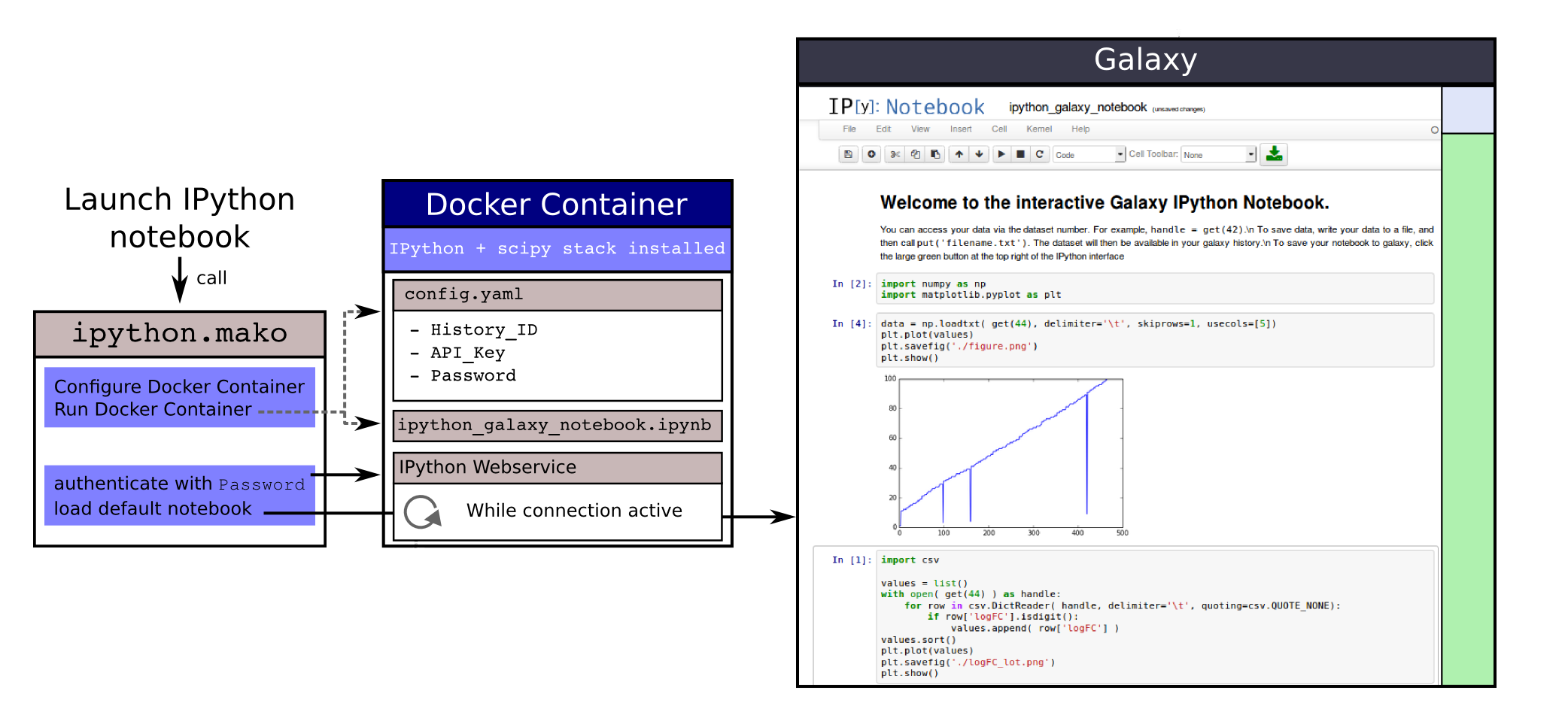The width and height of the screenshot is (1568, 728).
Task: Click the API_Key entry
Action: (x=467, y=353)
